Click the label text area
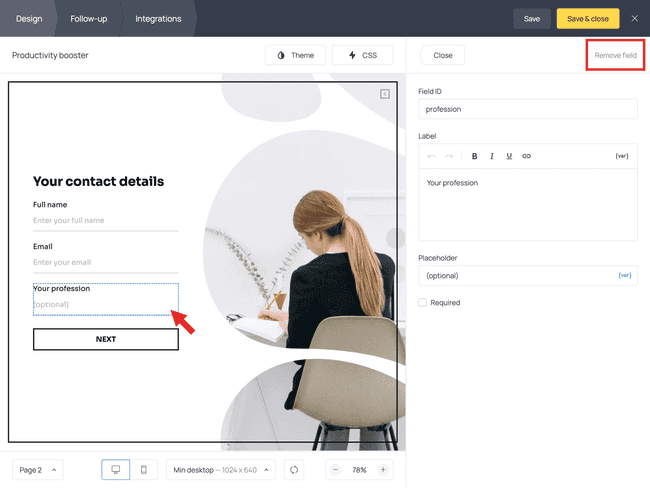 (528, 204)
